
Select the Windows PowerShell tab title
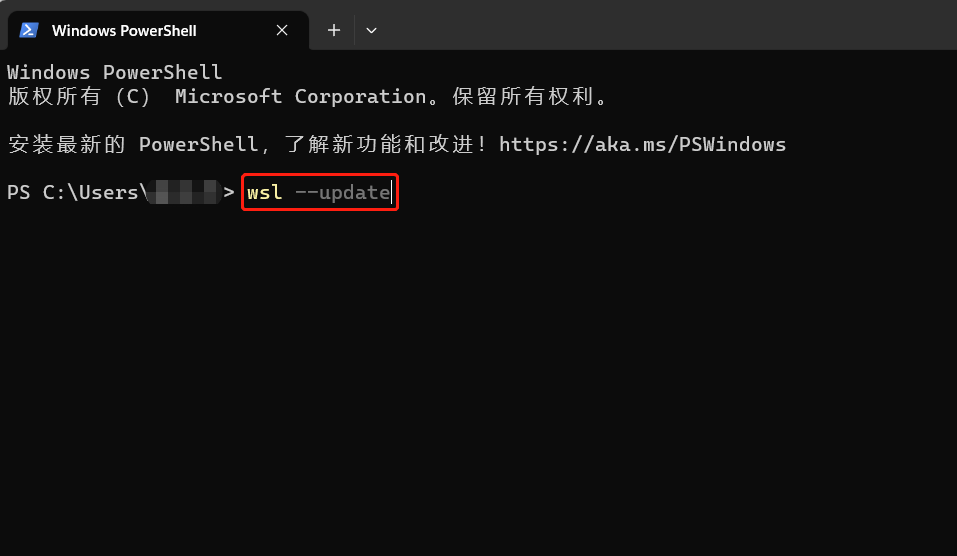(x=124, y=31)
